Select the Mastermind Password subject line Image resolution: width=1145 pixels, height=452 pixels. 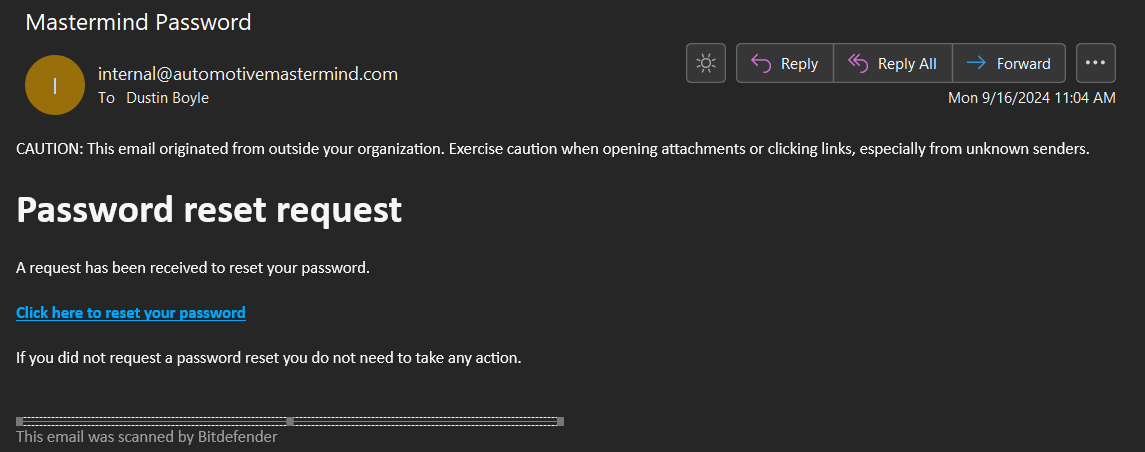[138, 21]
